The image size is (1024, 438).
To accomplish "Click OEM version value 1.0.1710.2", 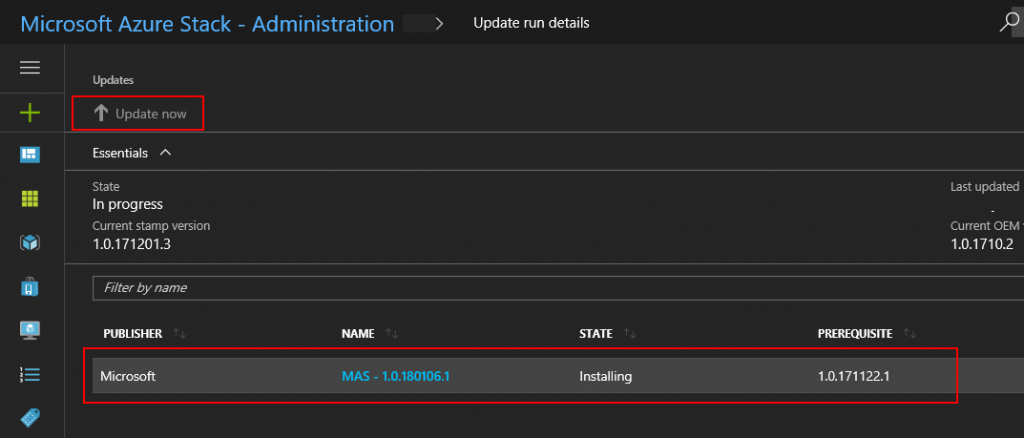I will pos(982,244).
